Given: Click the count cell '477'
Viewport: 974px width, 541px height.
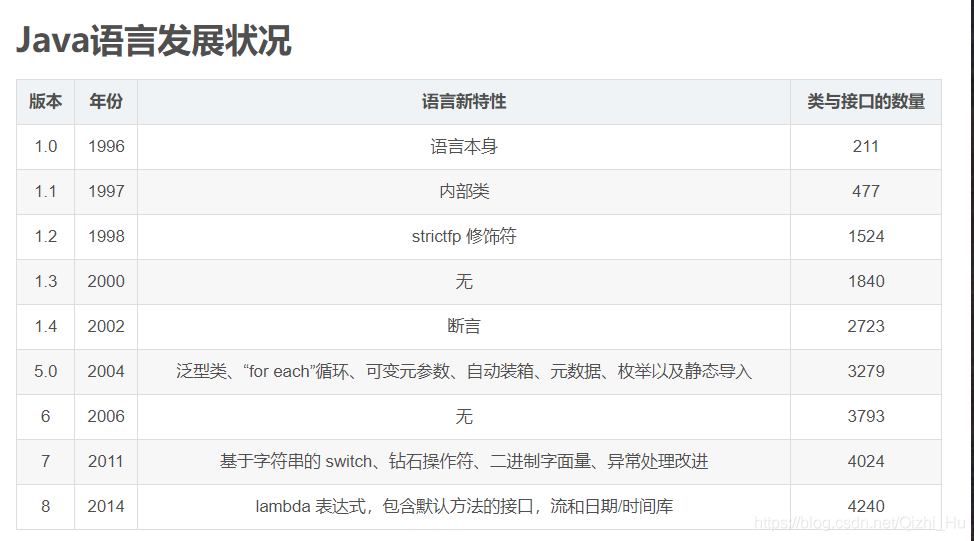Looking at the screenshot, I should (866, 191).
